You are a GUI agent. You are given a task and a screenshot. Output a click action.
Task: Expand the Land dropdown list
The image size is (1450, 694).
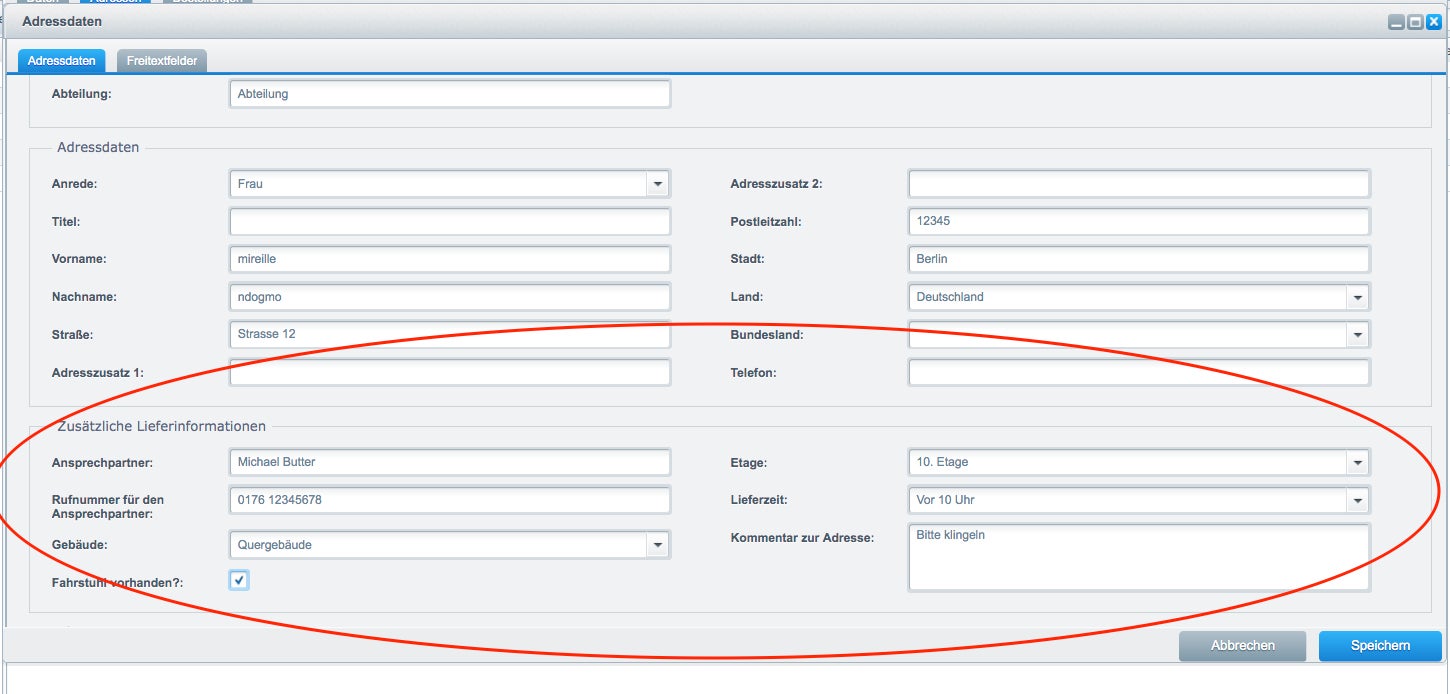click(1357, 297)
